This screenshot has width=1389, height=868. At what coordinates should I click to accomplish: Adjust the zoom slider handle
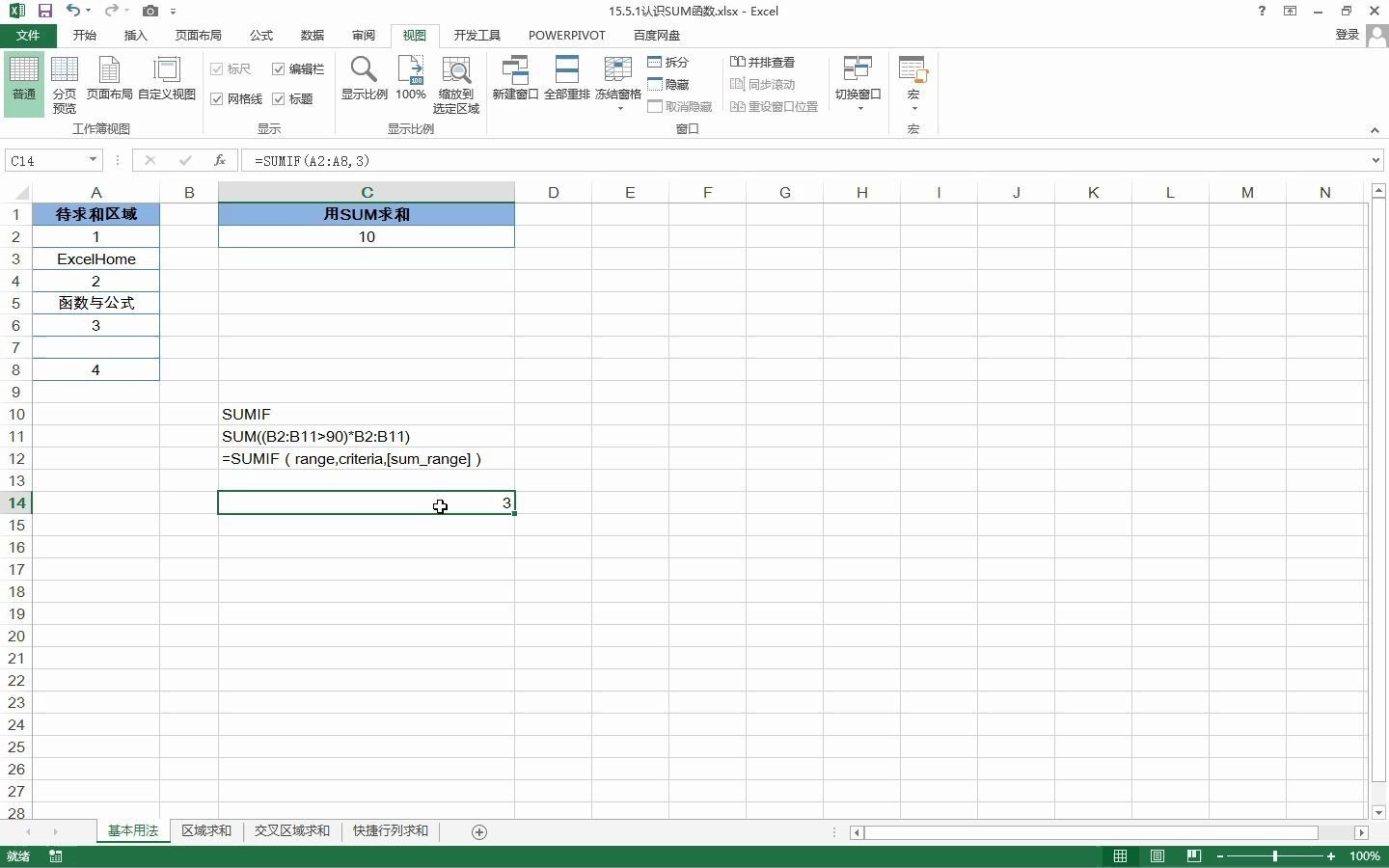tap(1275, 856)
